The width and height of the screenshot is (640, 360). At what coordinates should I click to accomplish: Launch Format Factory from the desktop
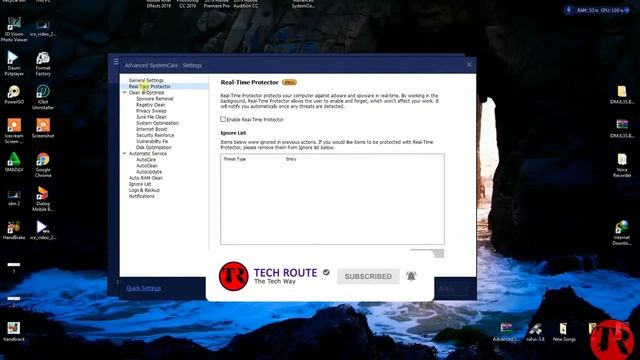click(x=43, y=63)
